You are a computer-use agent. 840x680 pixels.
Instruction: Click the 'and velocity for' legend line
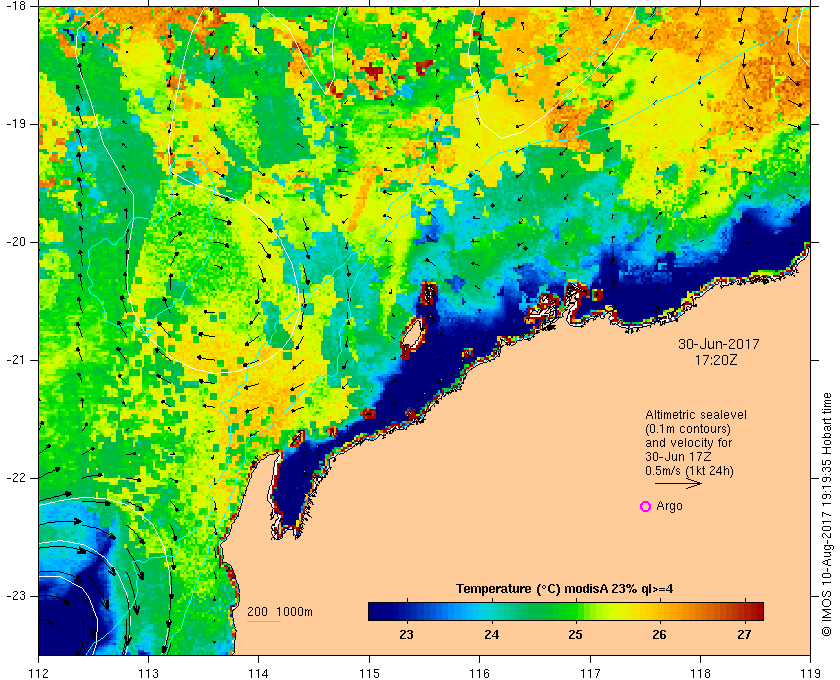point(688,443)
